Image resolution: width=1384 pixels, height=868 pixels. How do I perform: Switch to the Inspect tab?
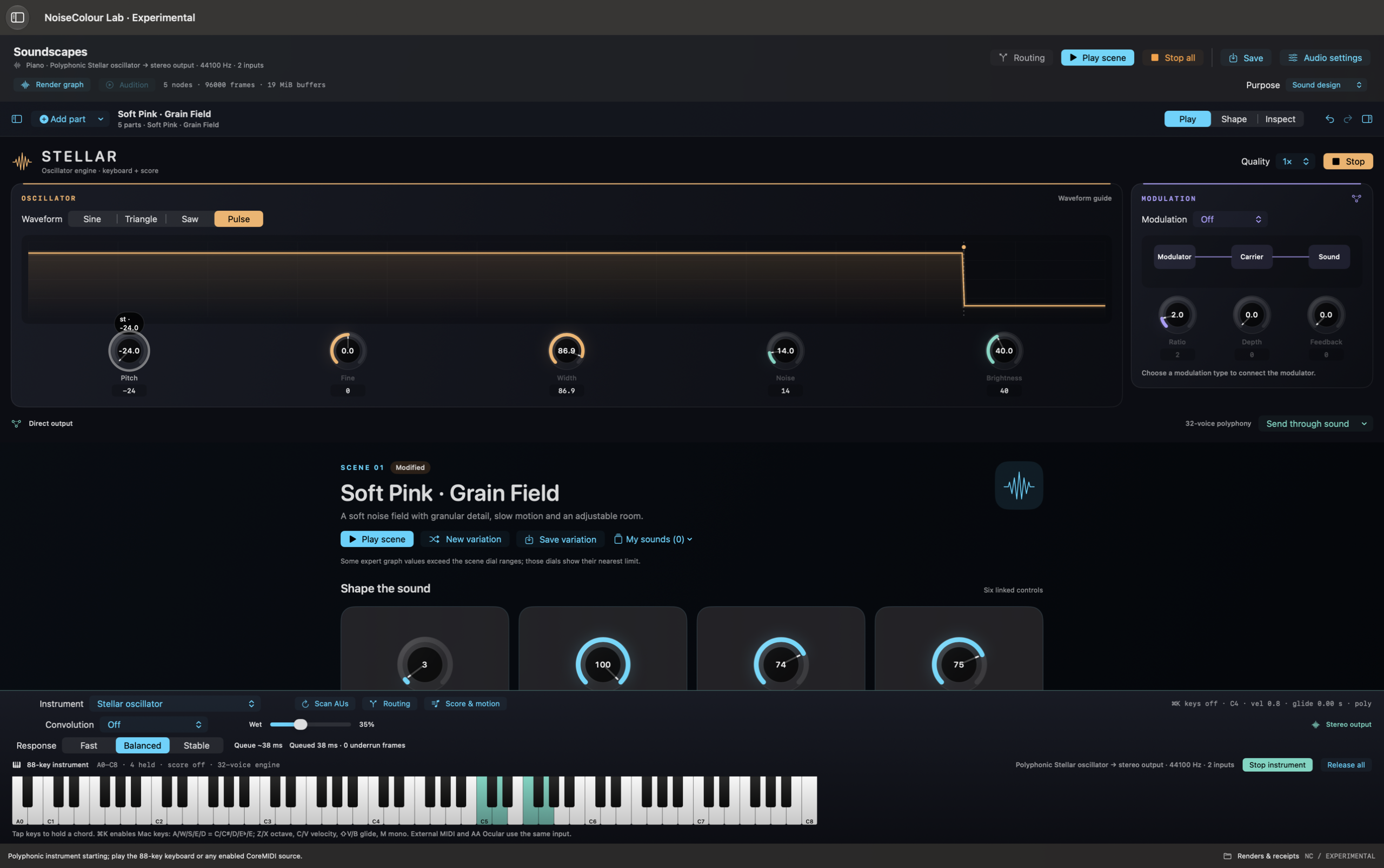coord(1280,119)
